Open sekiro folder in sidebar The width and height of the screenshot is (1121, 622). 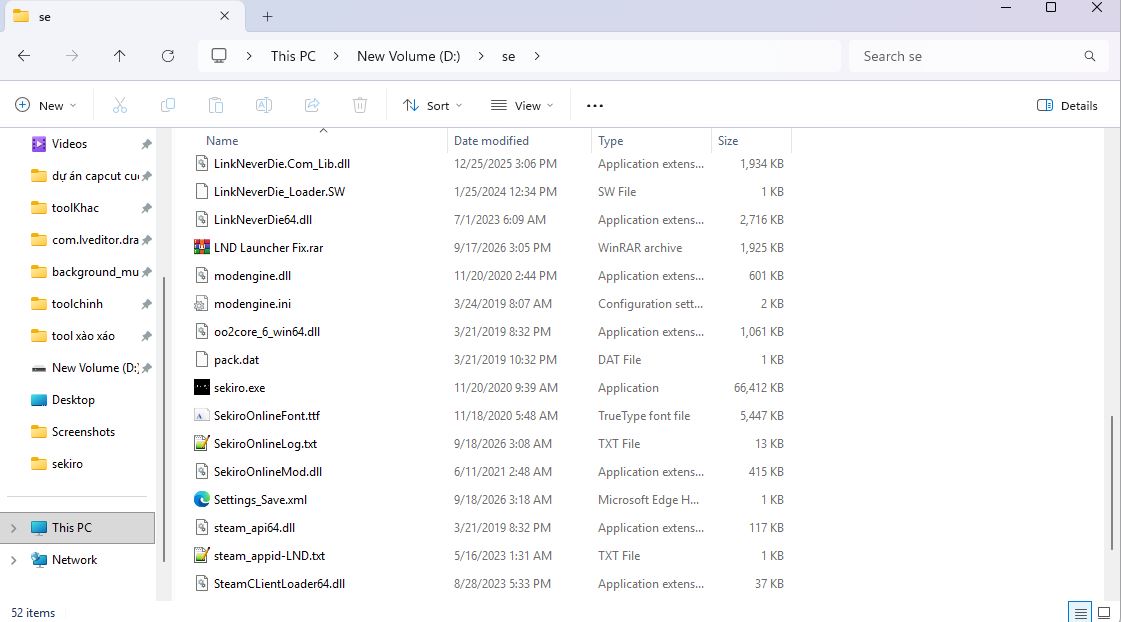67,464
